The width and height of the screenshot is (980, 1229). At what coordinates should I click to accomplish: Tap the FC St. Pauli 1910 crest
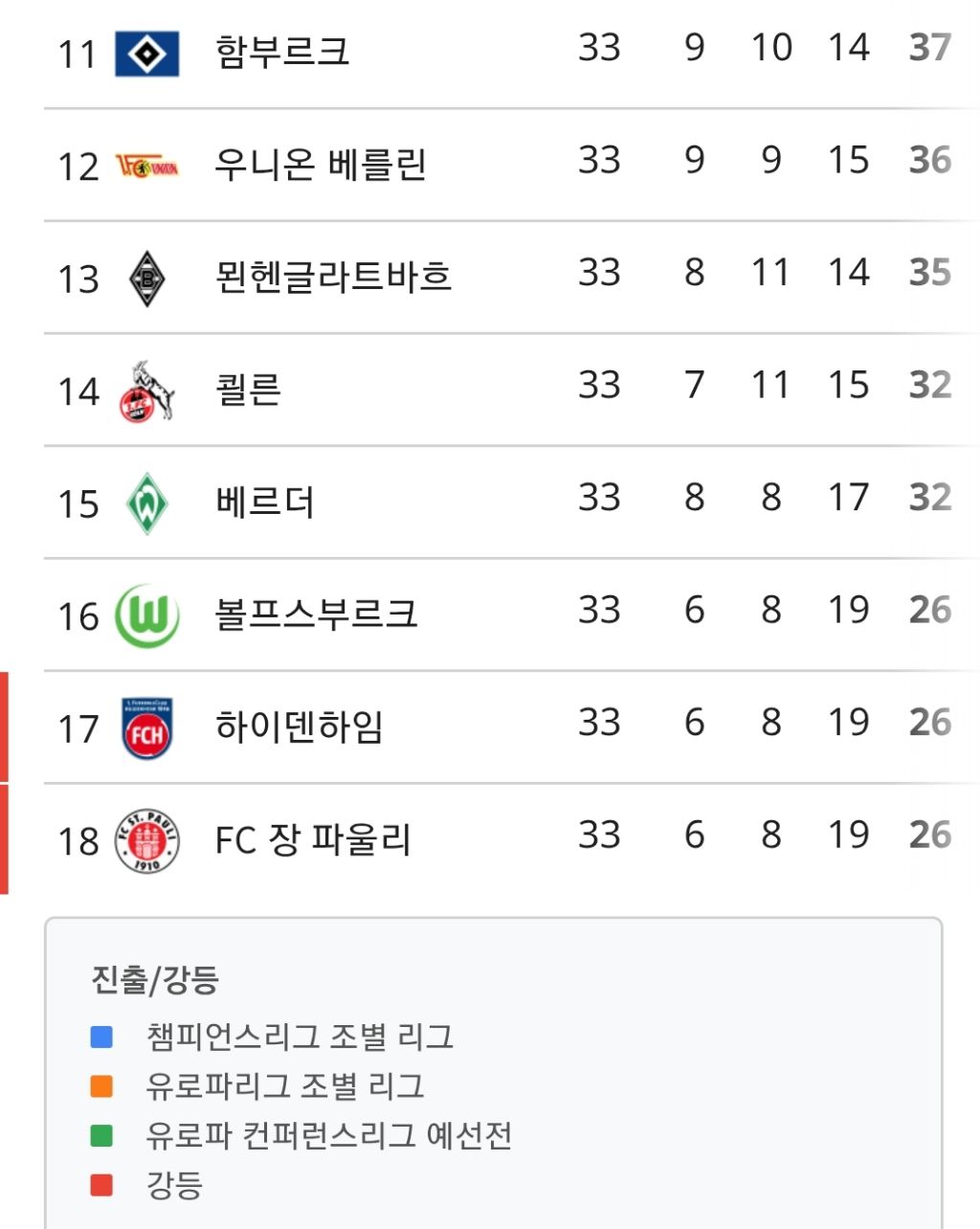pyautogui.click(x=146, y=841)
